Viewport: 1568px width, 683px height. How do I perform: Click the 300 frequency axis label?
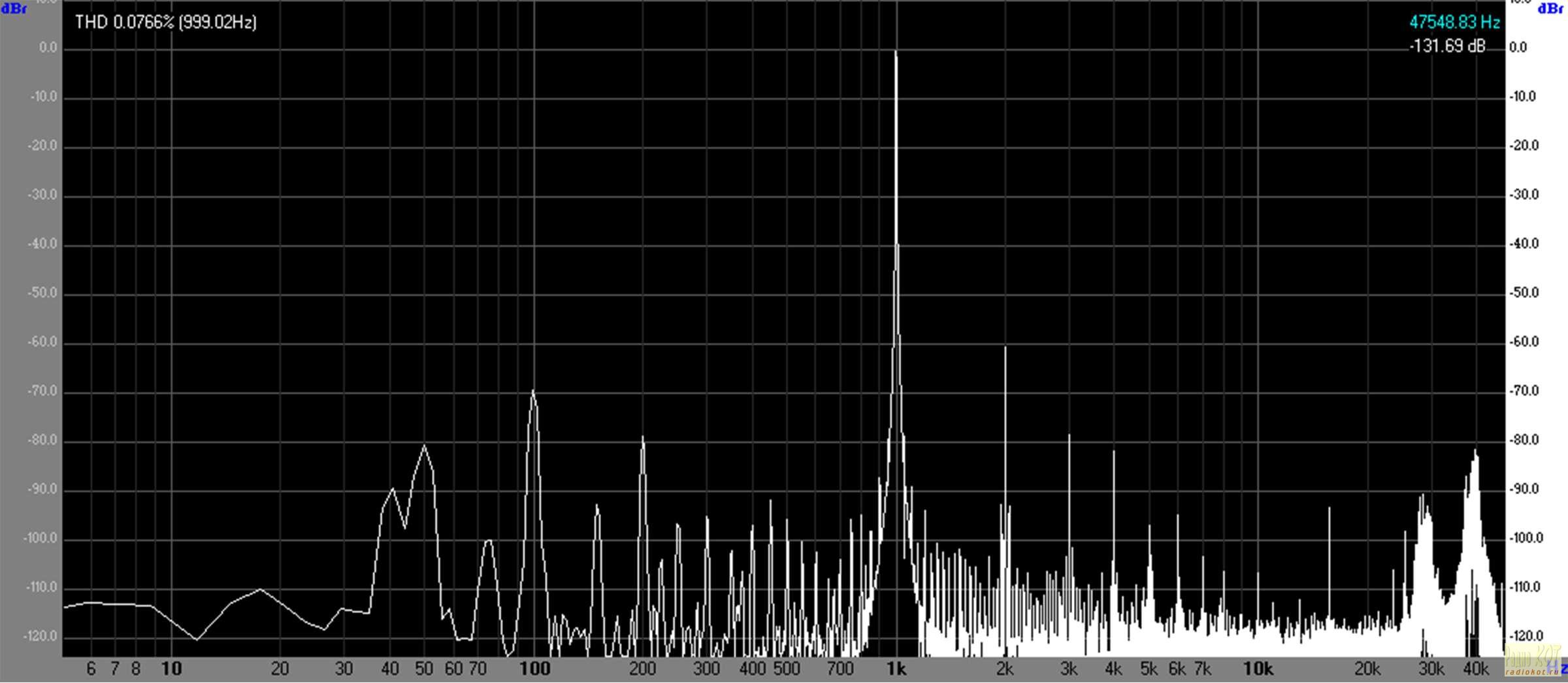coord(706,669)
